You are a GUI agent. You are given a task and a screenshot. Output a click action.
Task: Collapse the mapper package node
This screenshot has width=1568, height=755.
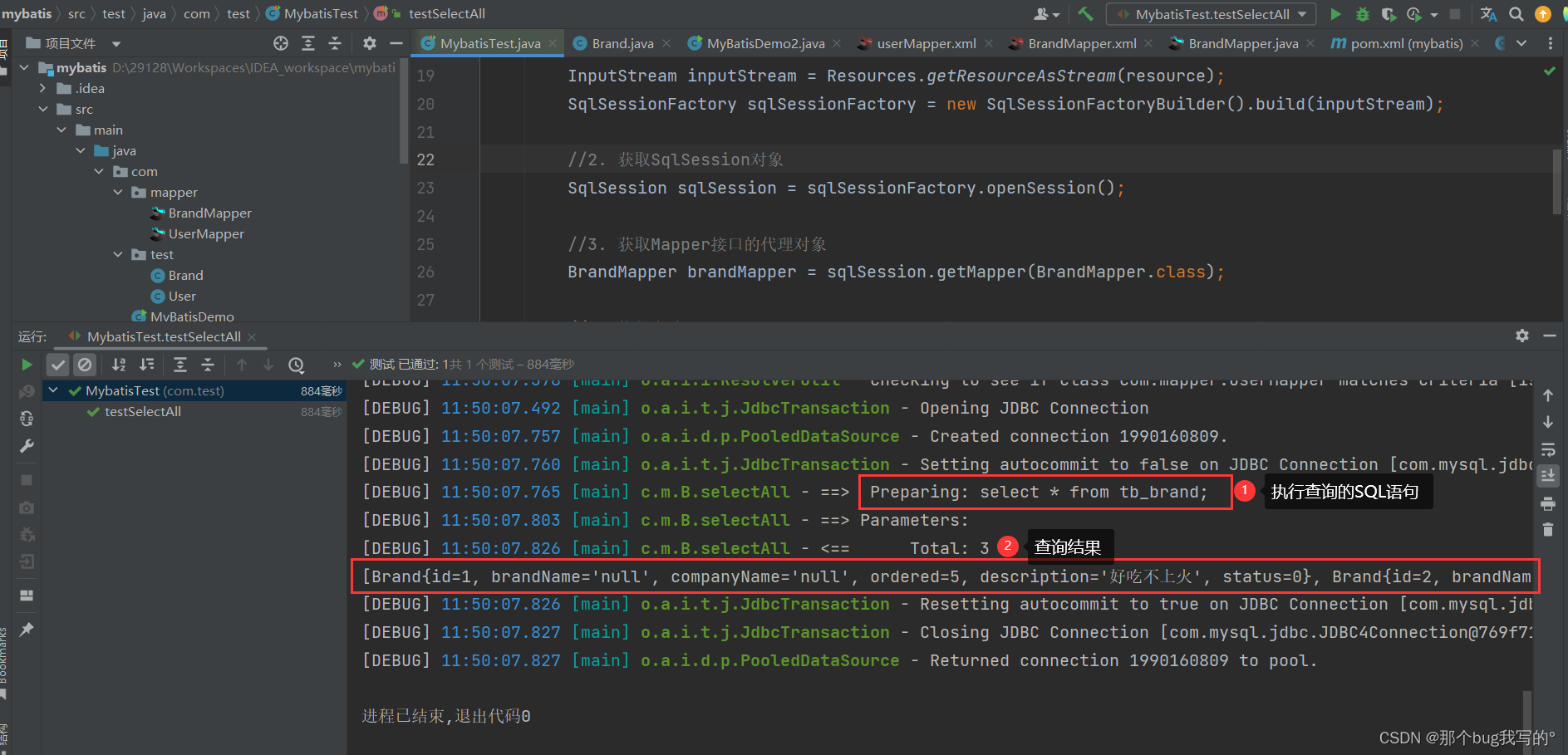(x=118, y=192)
